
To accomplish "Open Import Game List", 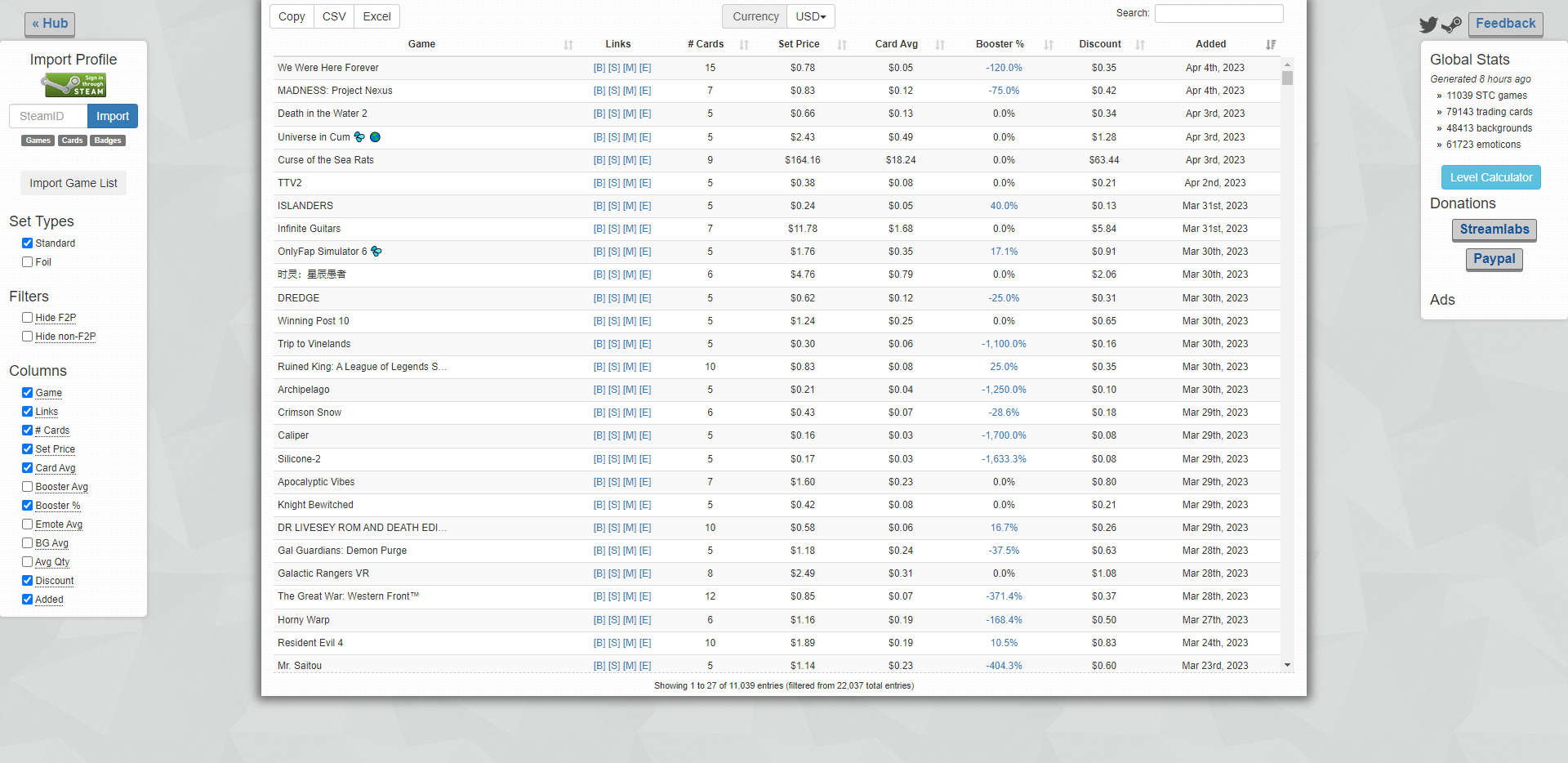I will pyautogui.click(x=73, y=183).
